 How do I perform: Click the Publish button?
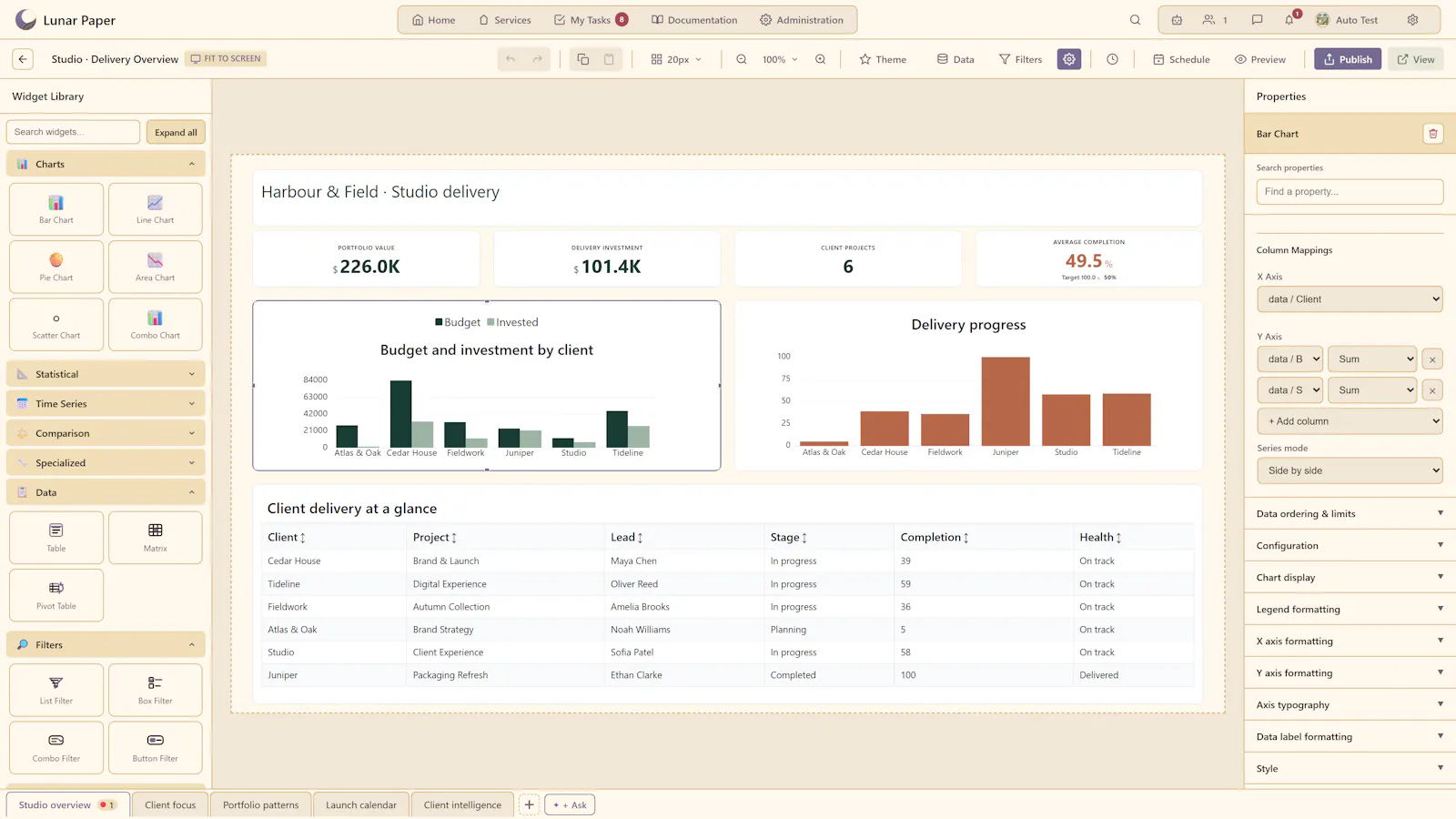1348,59
